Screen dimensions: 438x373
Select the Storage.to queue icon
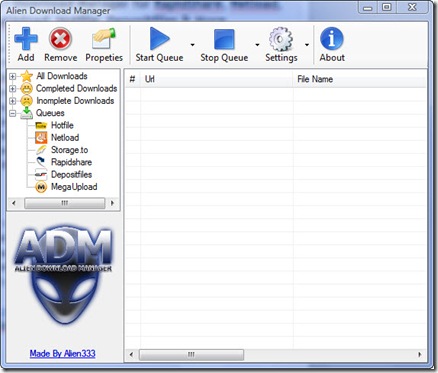[x=41, y=150]
